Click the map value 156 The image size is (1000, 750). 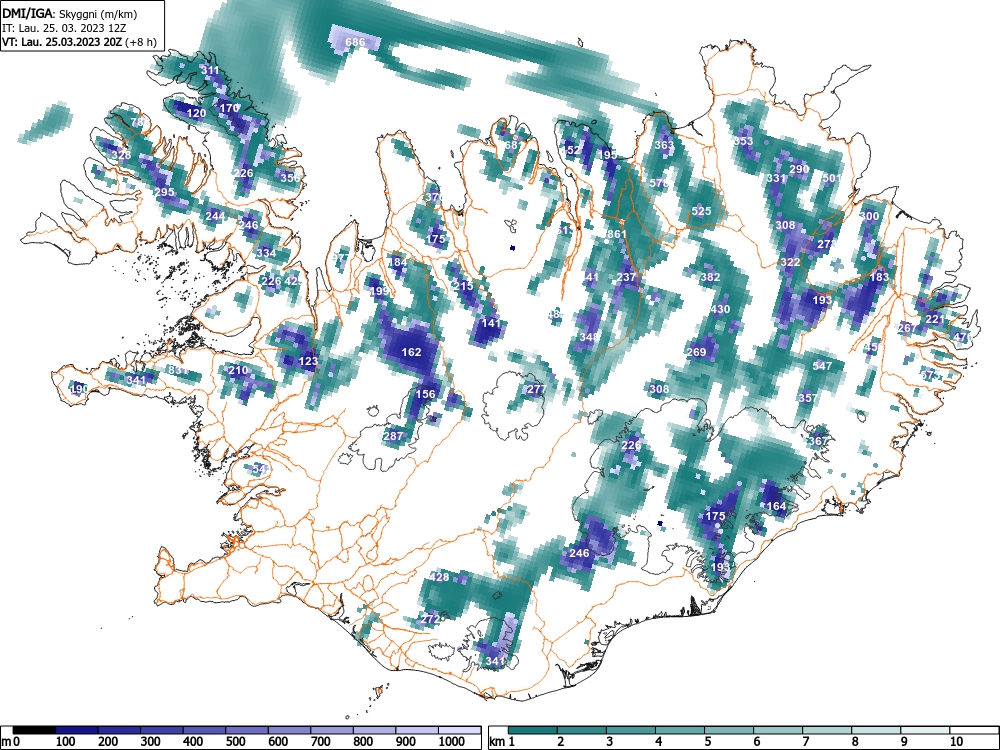[x=425, y=394]
